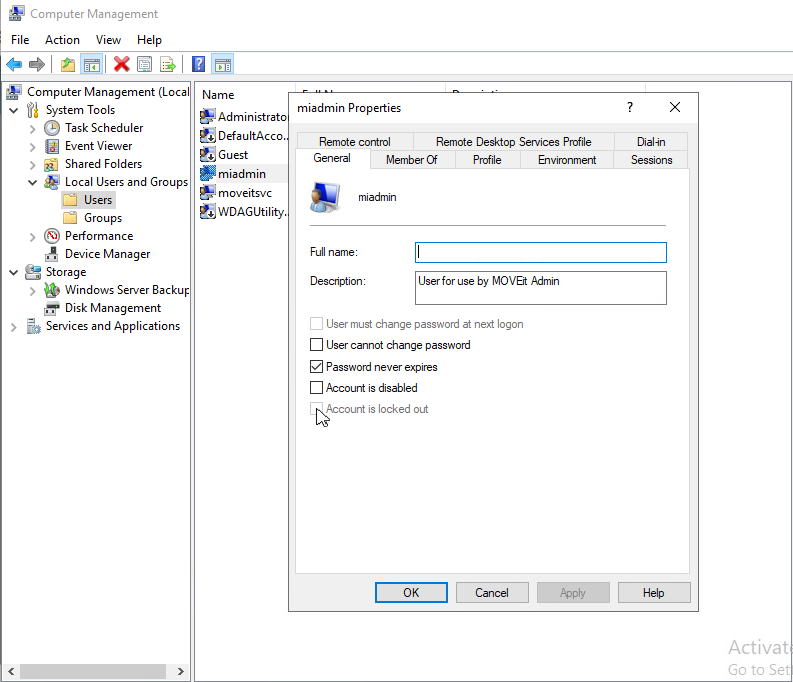The image size is (793, 682).
Task: Enable User cannot change password checkbox
Action: click(x=317, y=345)
